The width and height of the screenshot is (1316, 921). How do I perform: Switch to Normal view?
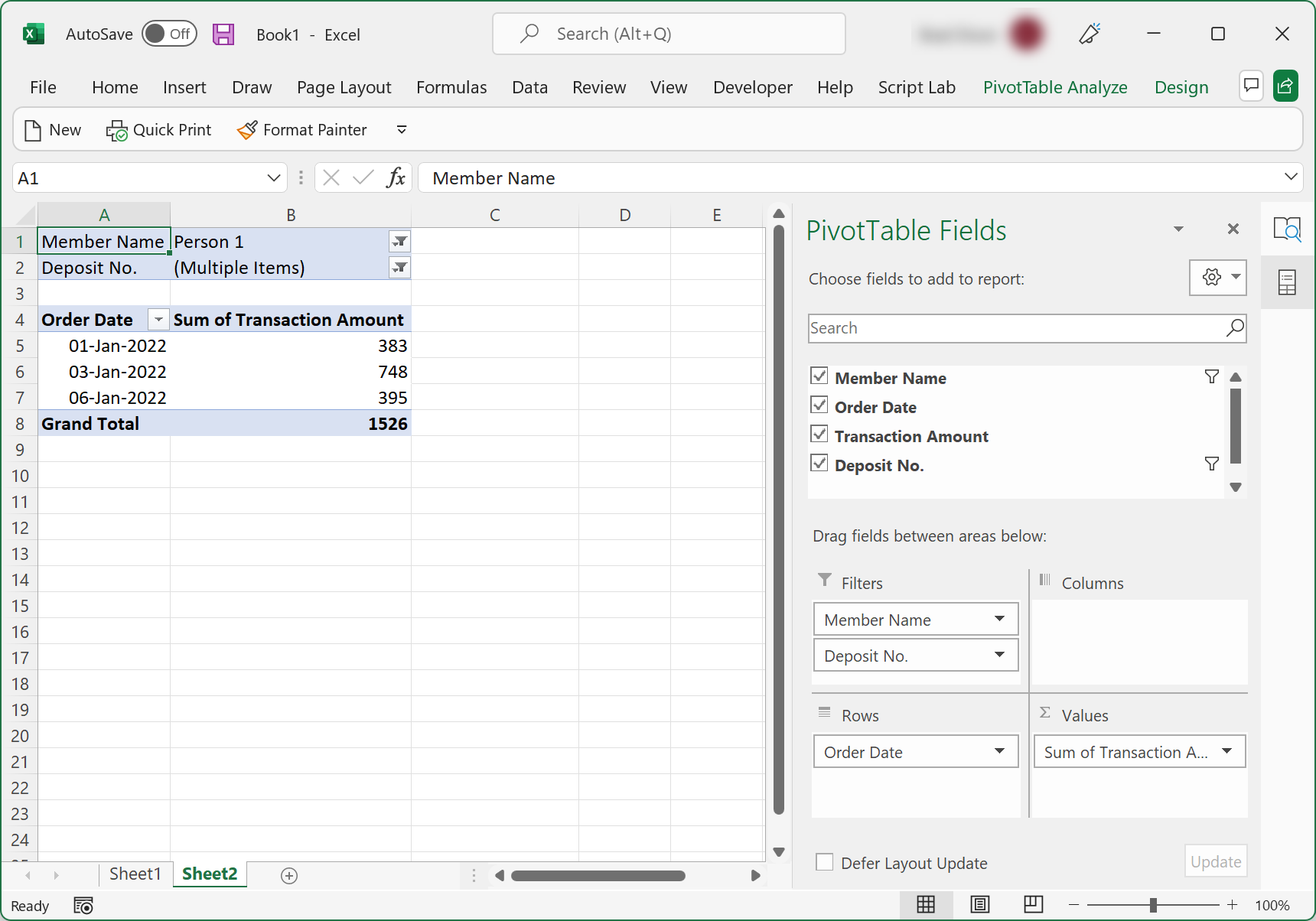click(x=926, y=905)
